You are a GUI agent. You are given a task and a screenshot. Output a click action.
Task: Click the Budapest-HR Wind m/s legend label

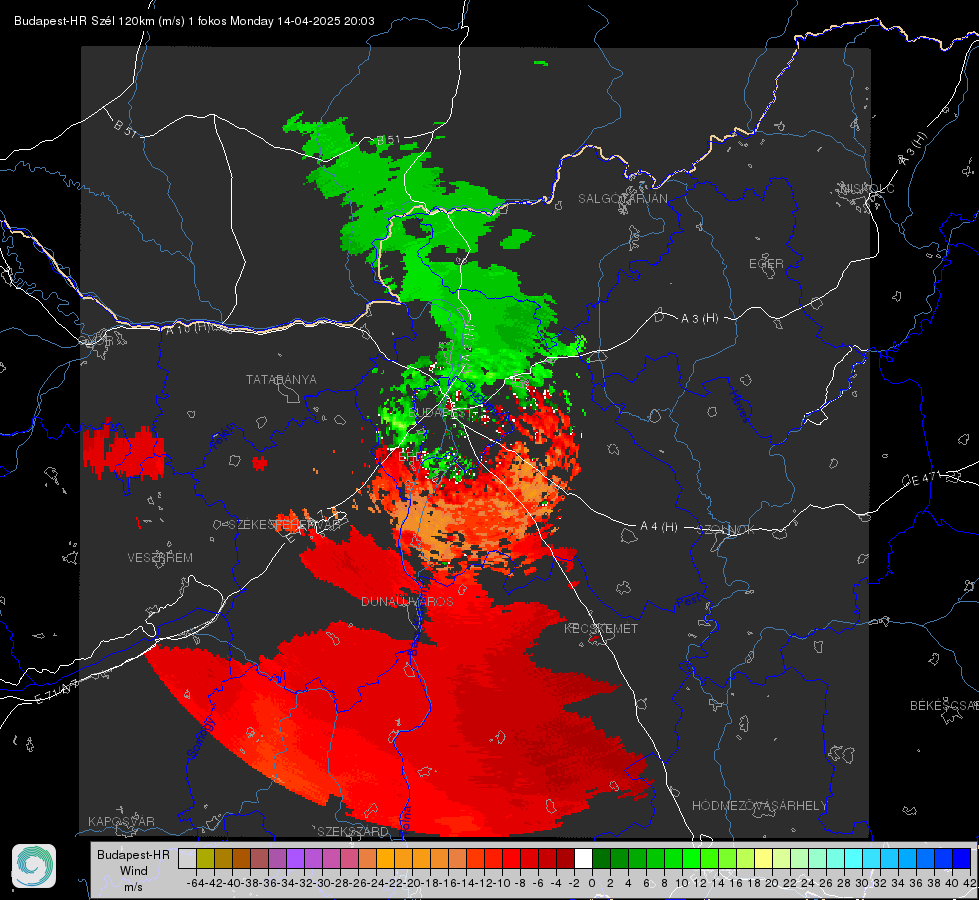[x=134, y=871]
